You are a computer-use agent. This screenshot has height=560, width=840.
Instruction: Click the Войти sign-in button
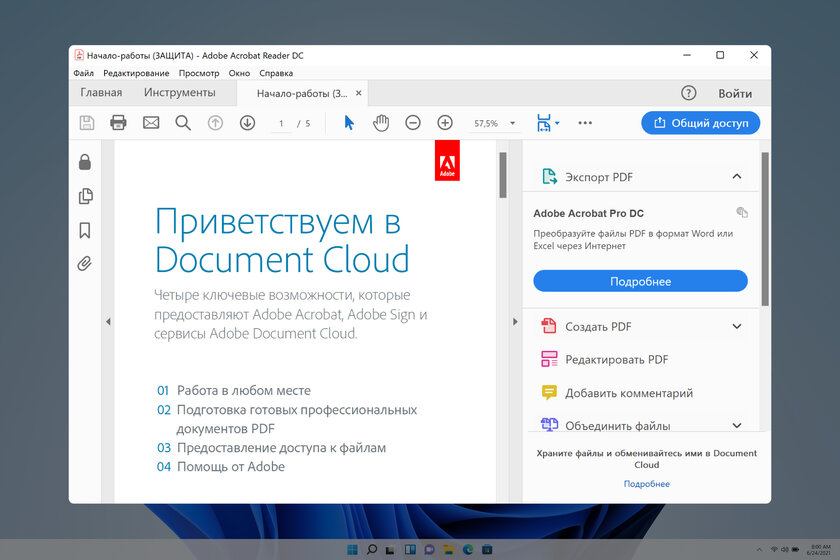pyautogui.click(x=735, y=93)
